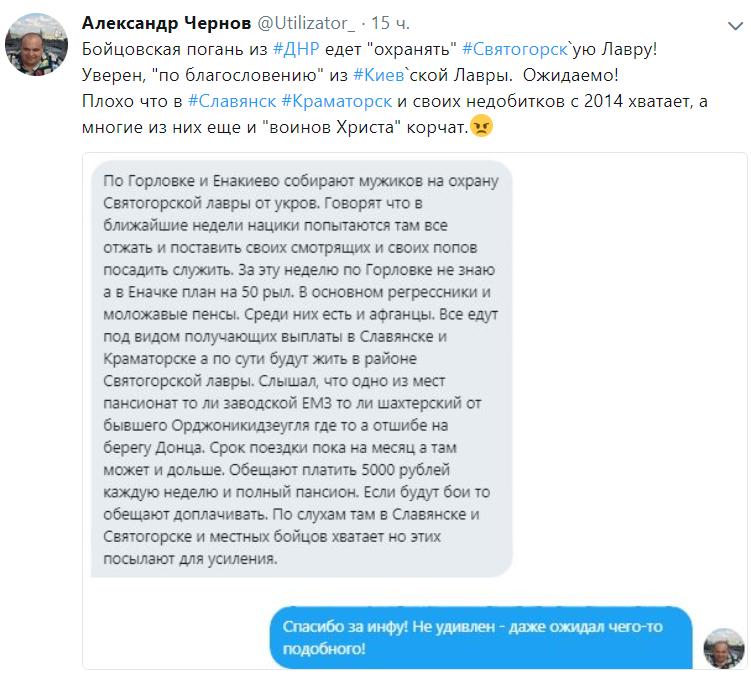751x677 pixels.
Task: Open hashtag #Киев
Action: click(378, 75)
